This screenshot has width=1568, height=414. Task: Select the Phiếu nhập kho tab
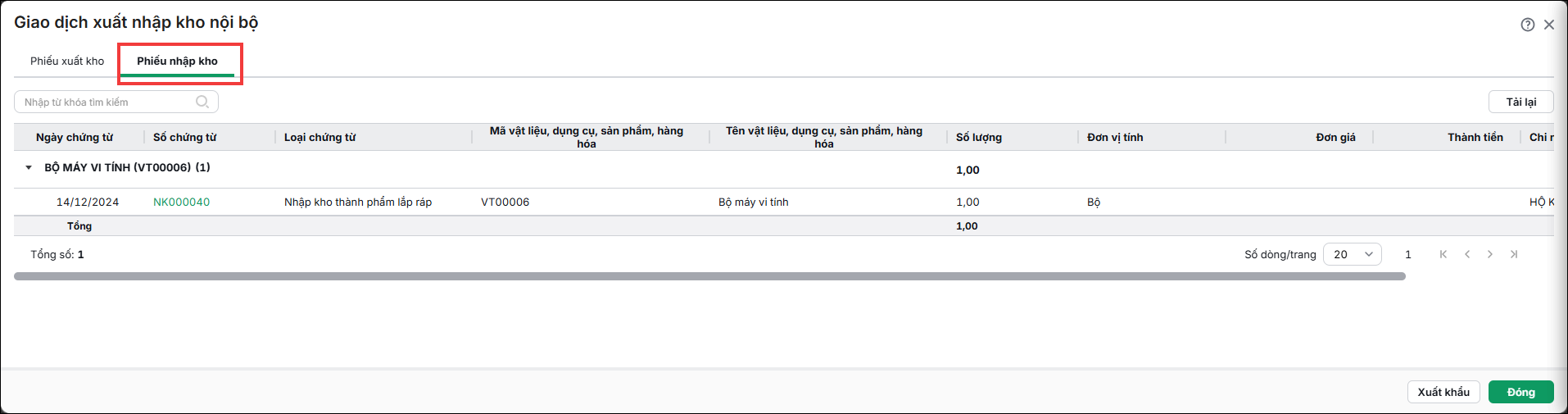pos(178,61)
